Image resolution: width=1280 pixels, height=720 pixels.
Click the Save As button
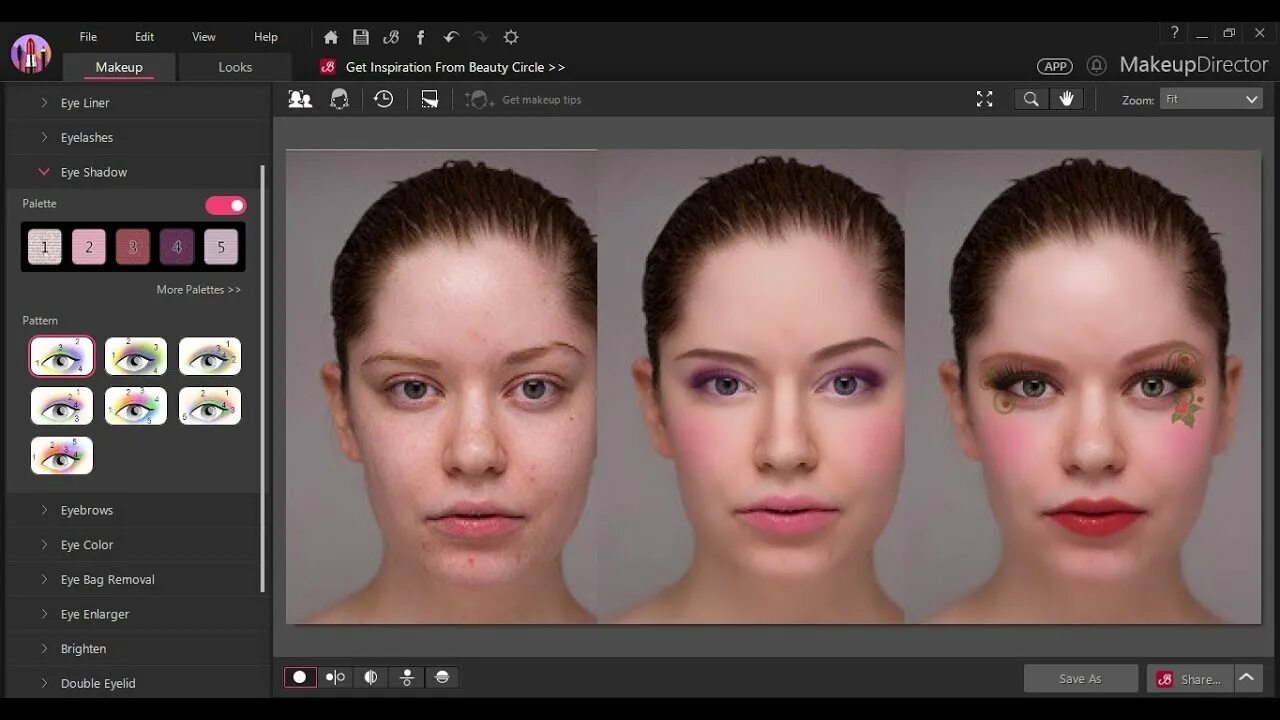(1081, 678)
